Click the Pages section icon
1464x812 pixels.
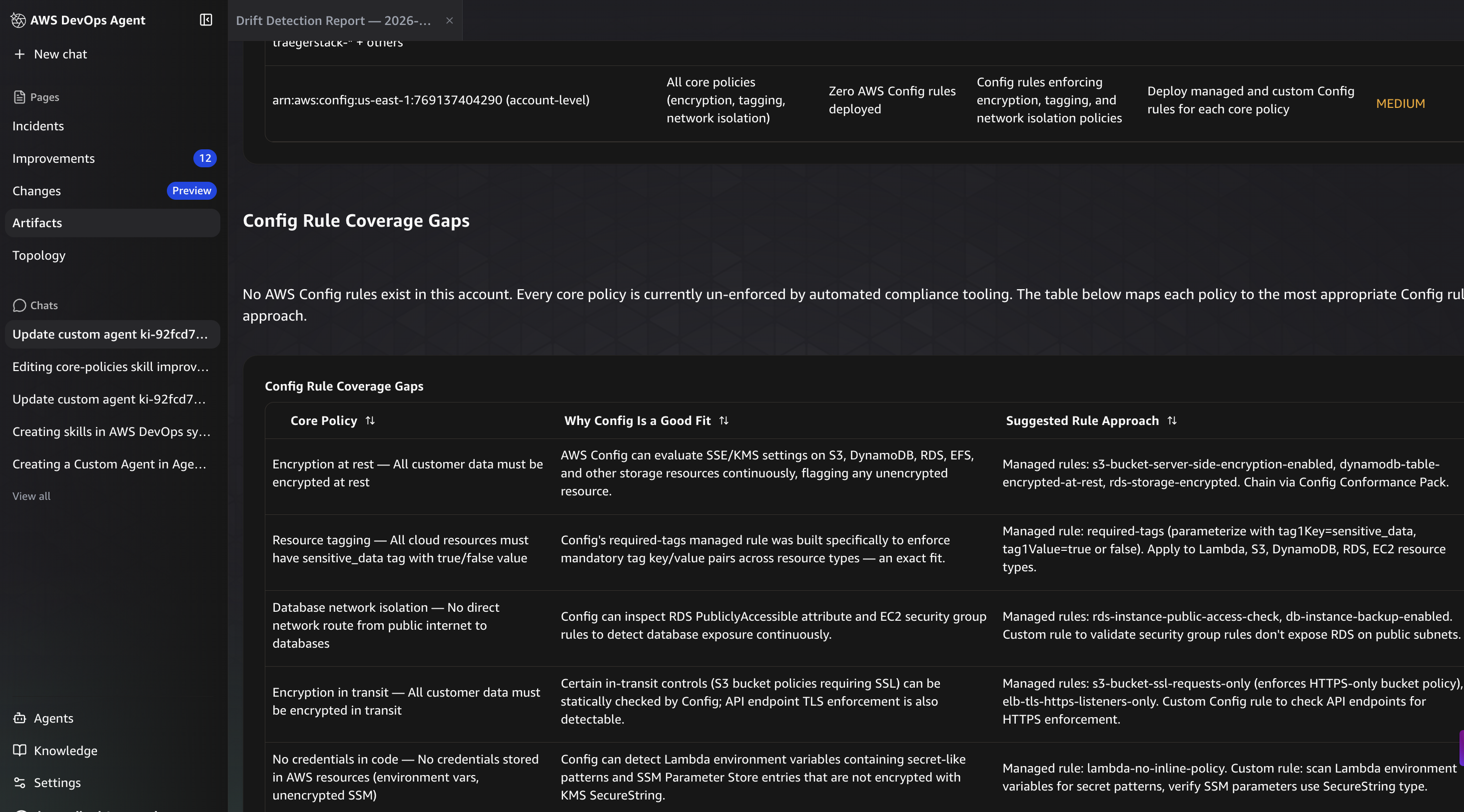pyautogui.click(x=19, y=97)
